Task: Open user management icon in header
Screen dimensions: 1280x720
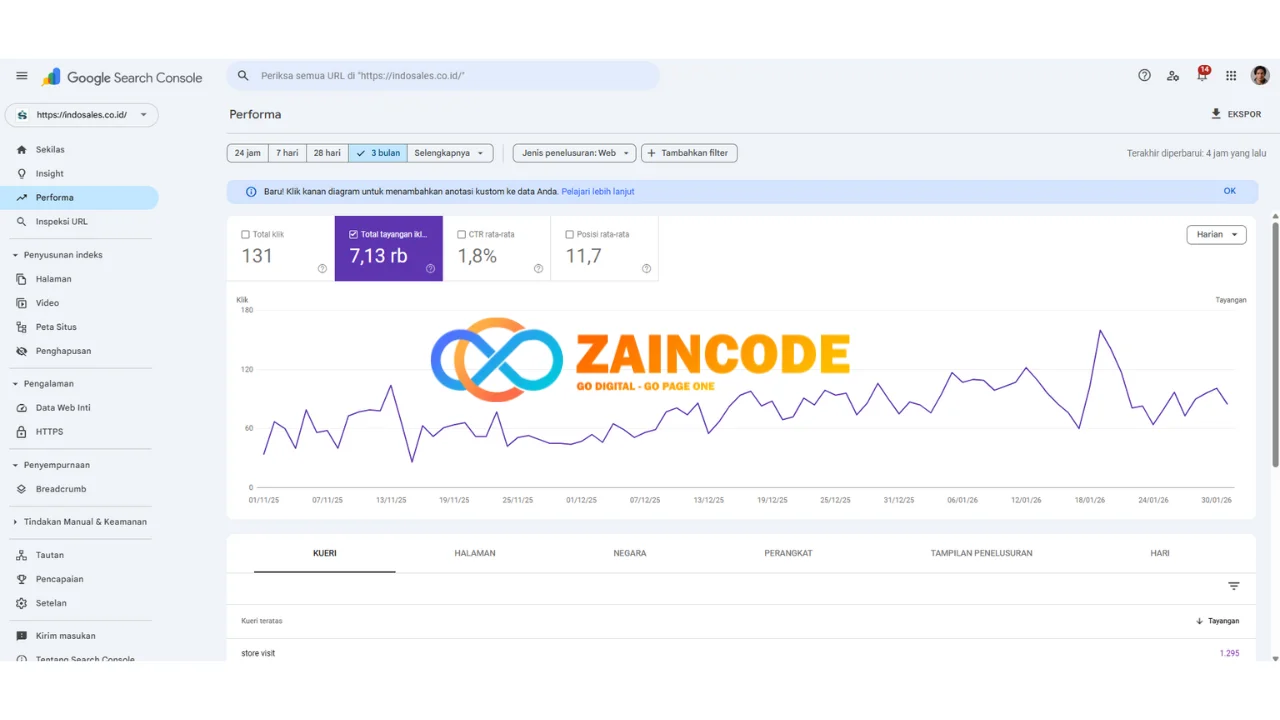Action: point(1173,76)
